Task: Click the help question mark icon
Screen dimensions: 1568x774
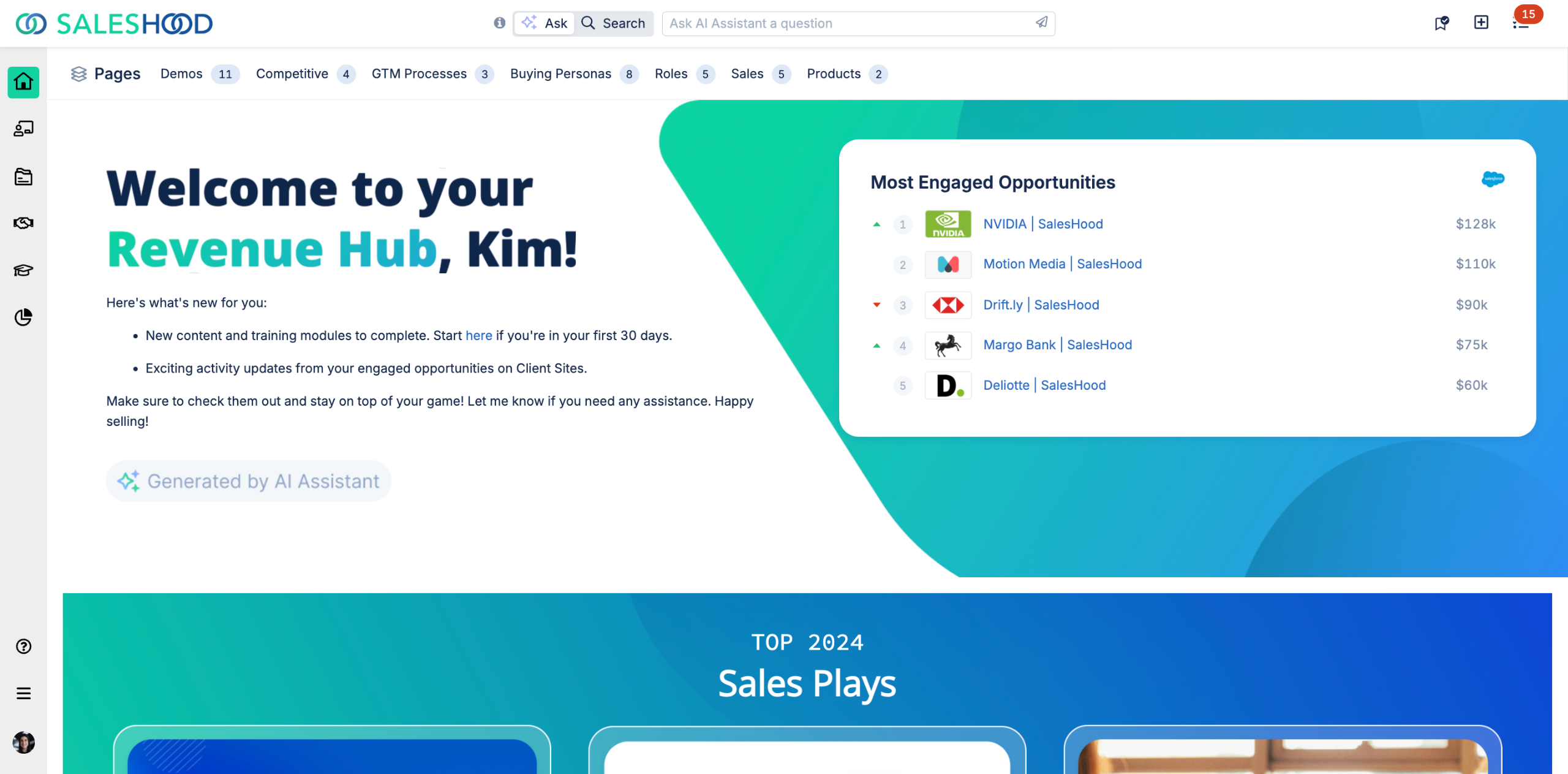Action: (x=23, y=647)
